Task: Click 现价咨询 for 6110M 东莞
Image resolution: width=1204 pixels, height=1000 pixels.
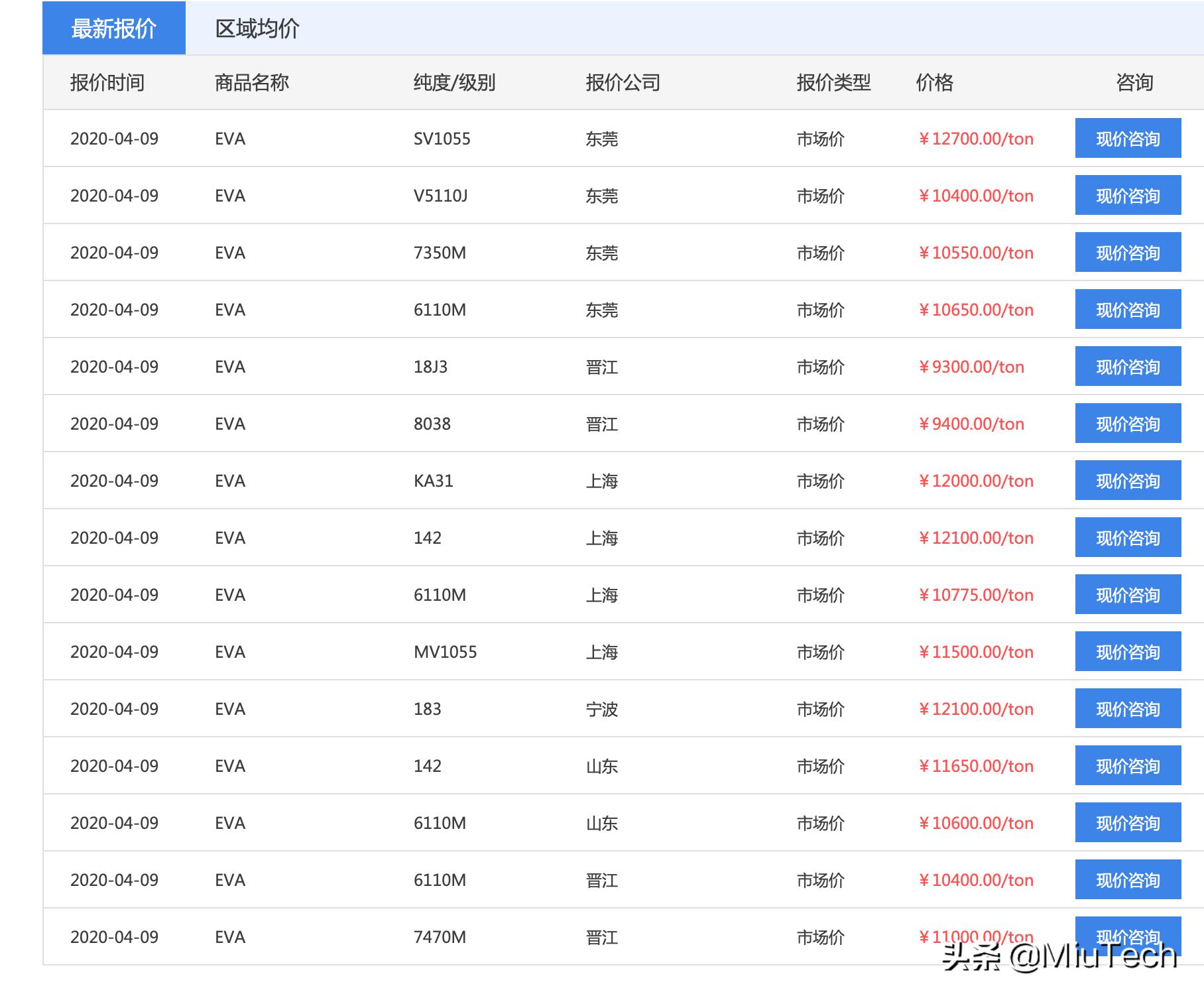Action: click(x=1128, y=309)
